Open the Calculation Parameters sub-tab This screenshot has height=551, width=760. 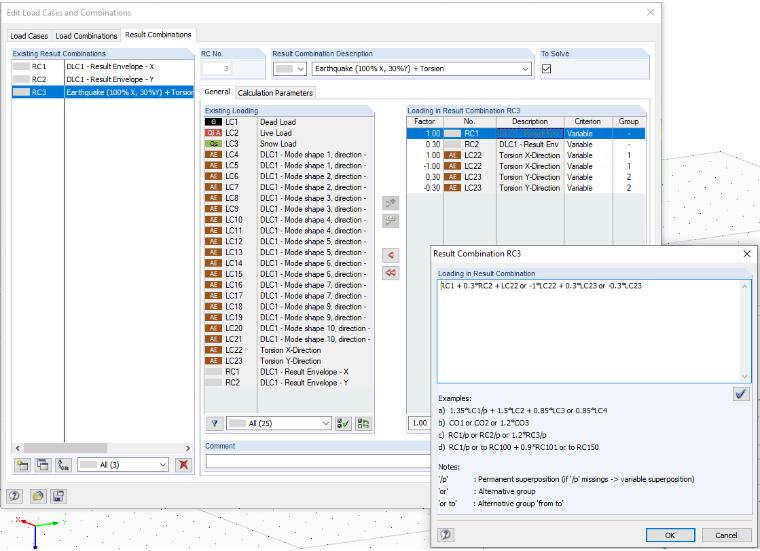pyautogui.click(x=275, y=93)
